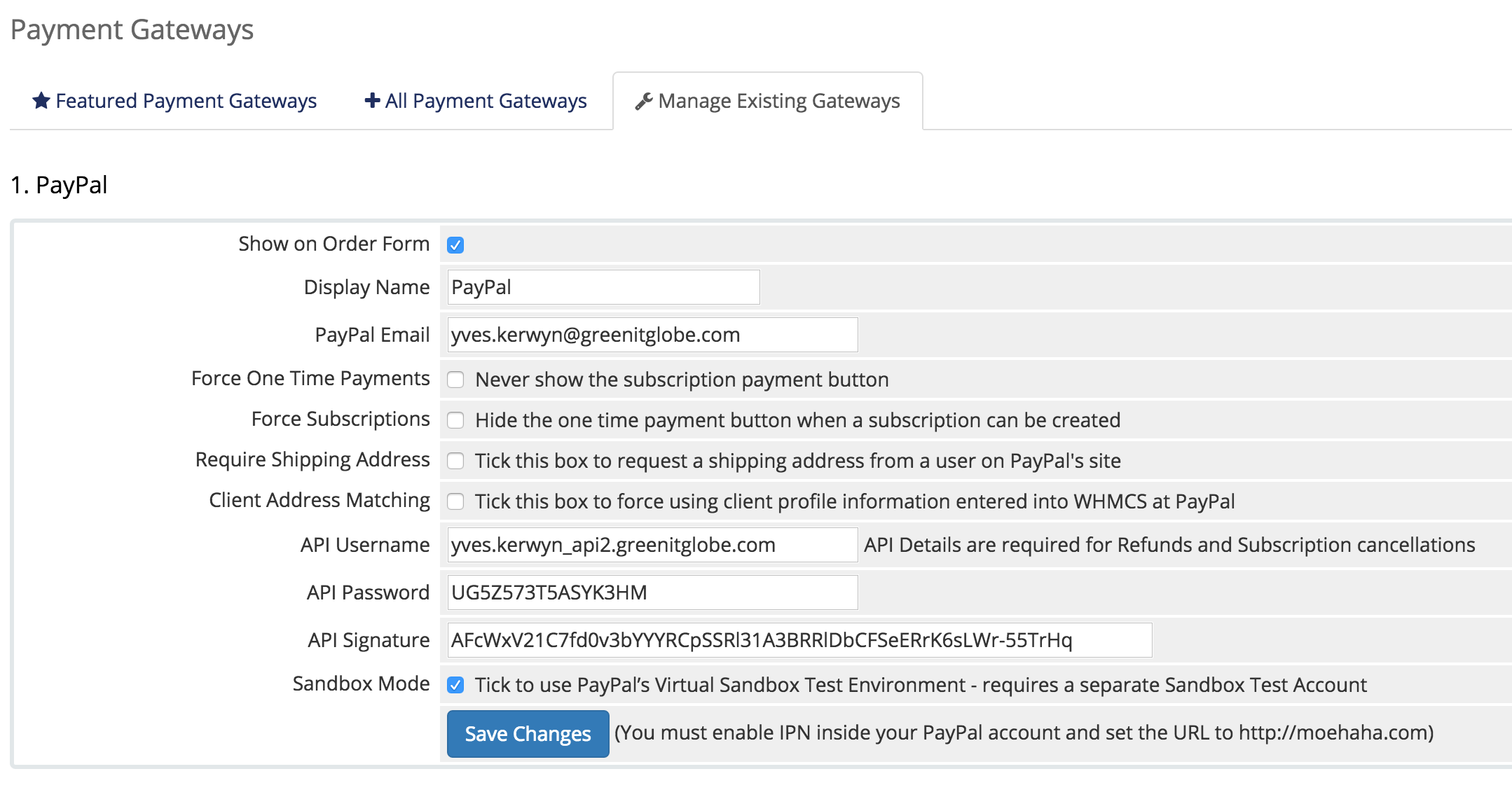The width and height of the screenshot is (1512, 811).
Task: Click the star icon on Featured Payment Gateways
Action: 41,101
